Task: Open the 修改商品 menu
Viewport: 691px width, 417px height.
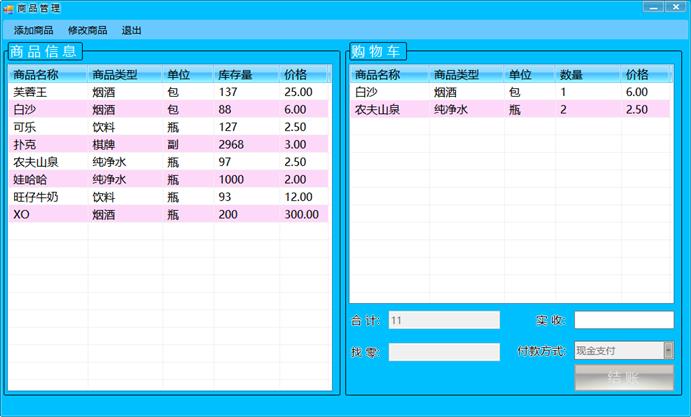Action: click(87, 31)
